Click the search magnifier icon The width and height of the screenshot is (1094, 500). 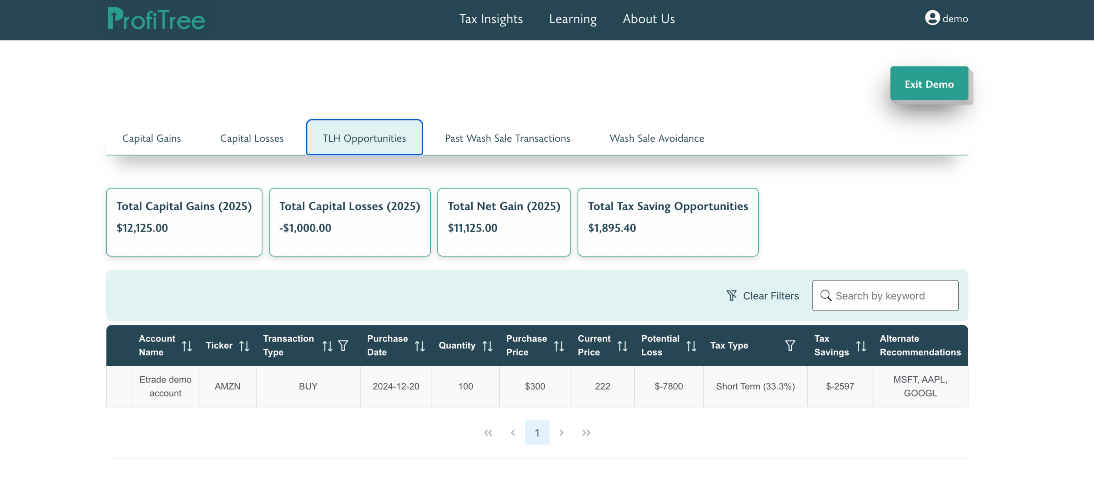[826, 296]
